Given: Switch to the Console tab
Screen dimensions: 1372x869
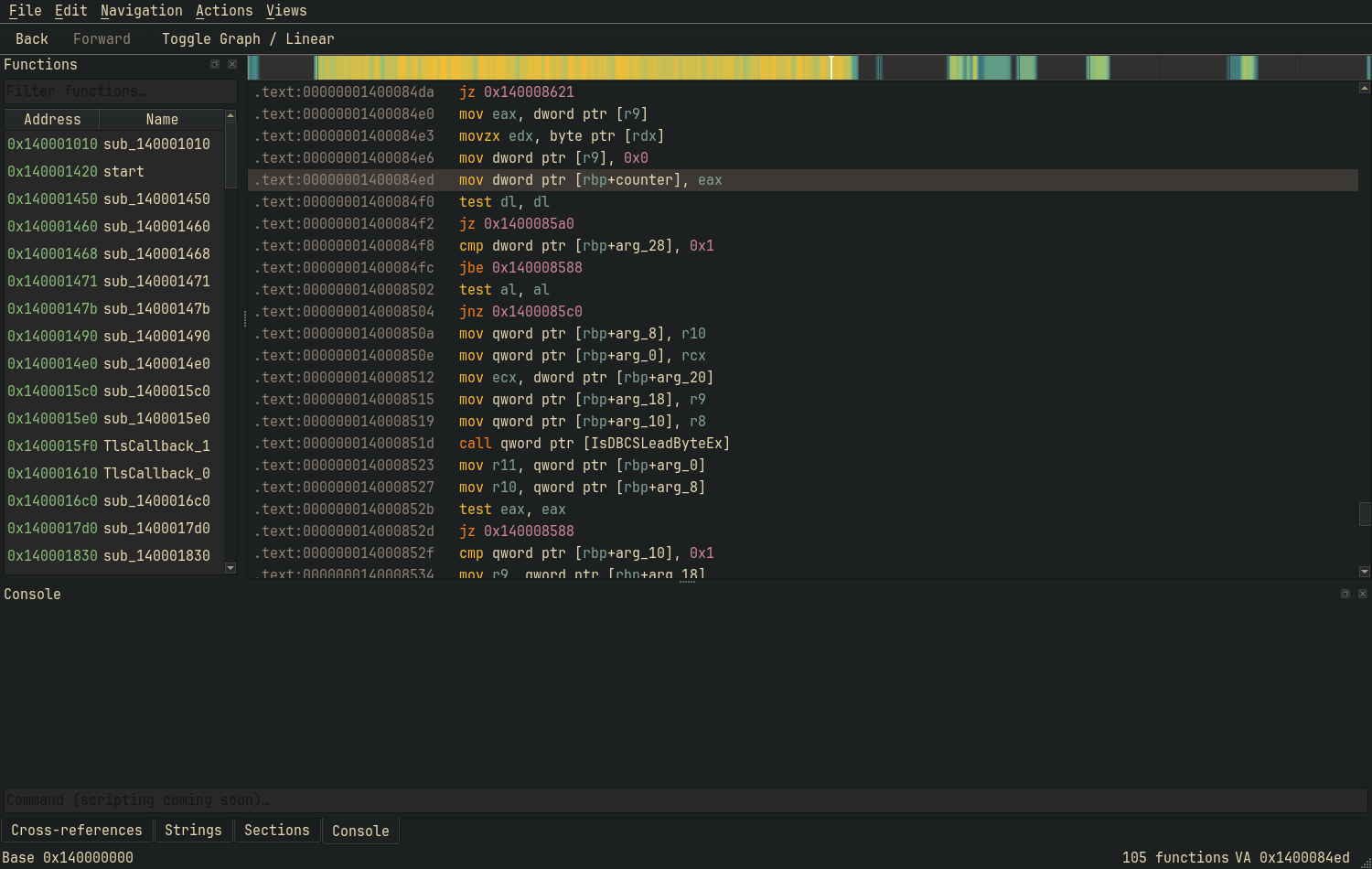Looking at the screenshot, I should [x=360, y=831].
